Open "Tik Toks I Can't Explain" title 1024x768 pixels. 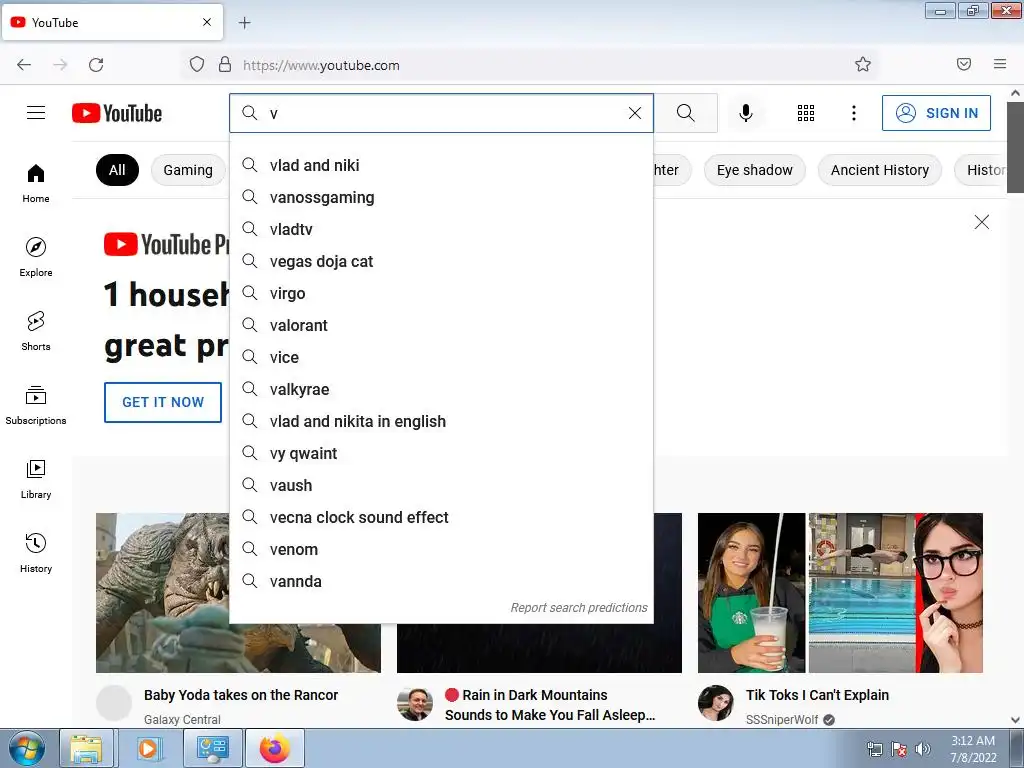click(818, 695)
